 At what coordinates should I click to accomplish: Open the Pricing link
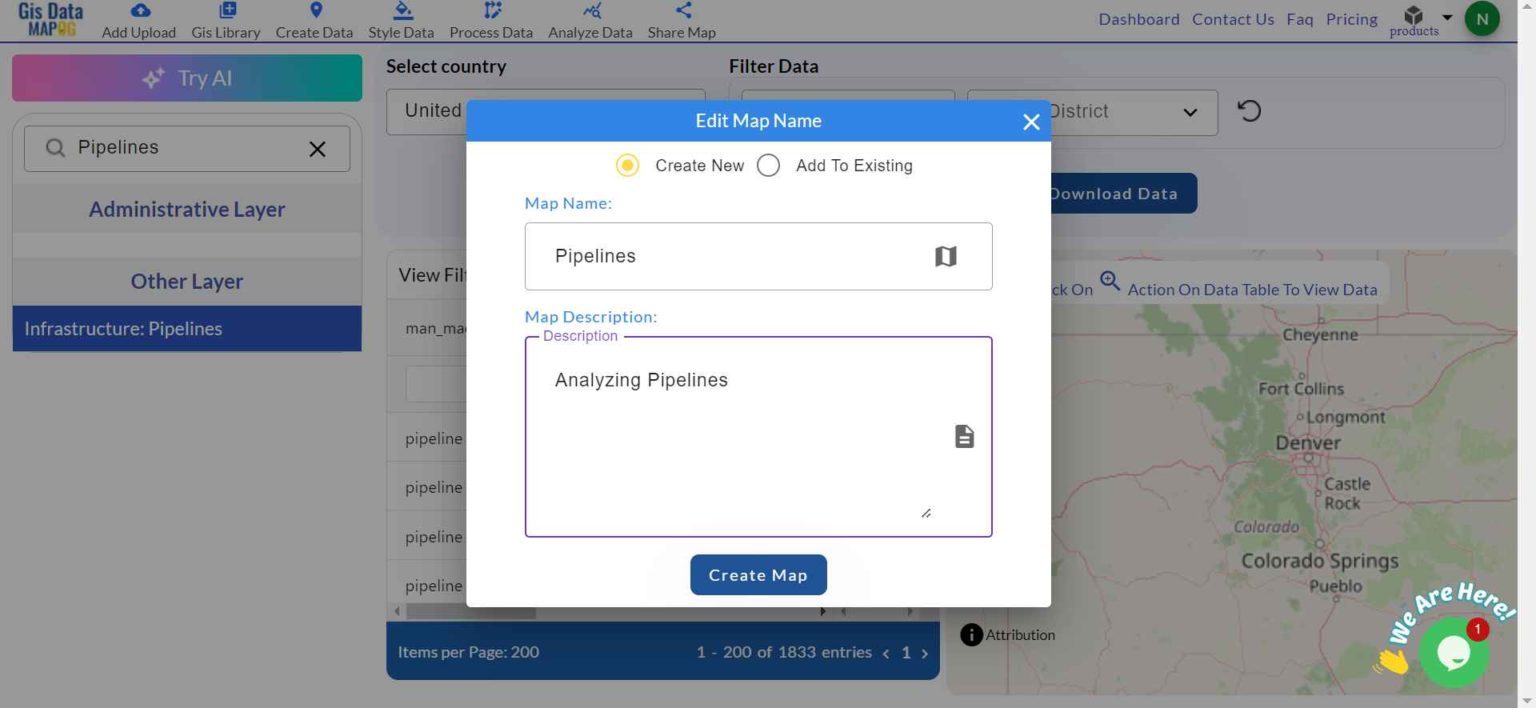[x=1352, y=19]
